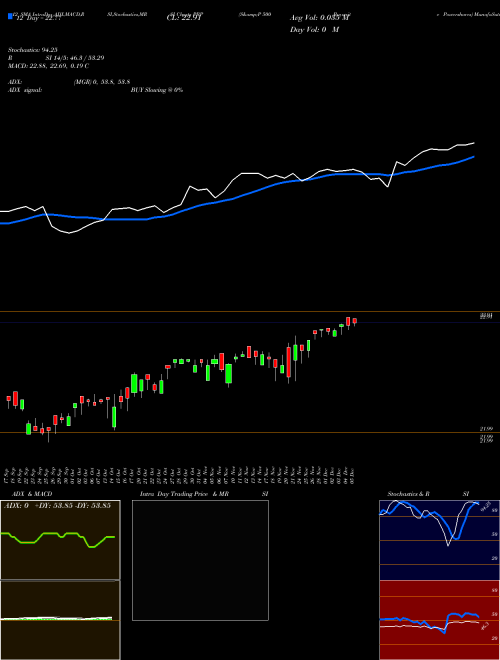The image size is (500, 660).
Task: Click the blue 12-day SMA legend square
Action: 11,16
